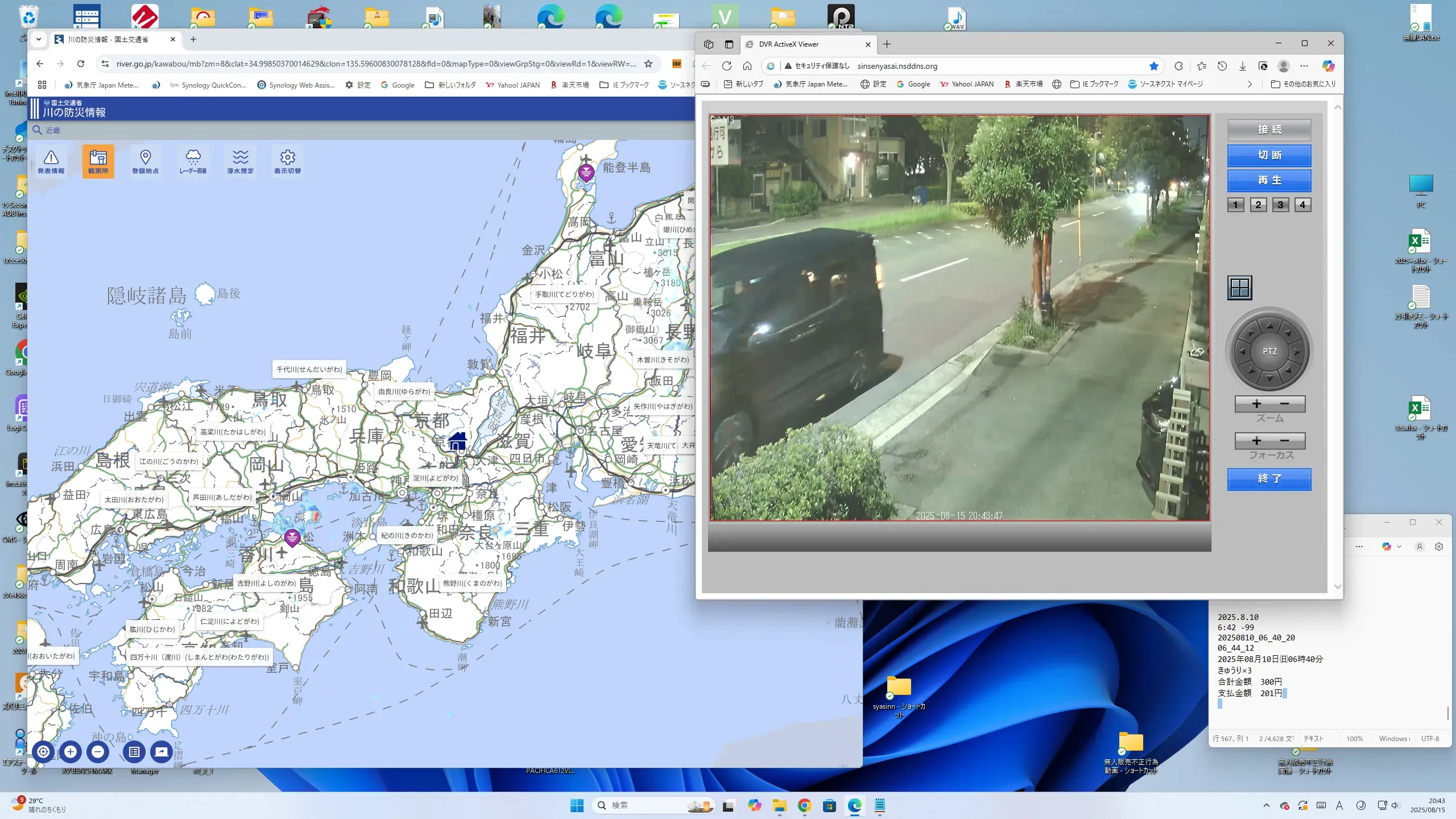
Task: Click the current location target button on map
Action: [x=43, y=752]
